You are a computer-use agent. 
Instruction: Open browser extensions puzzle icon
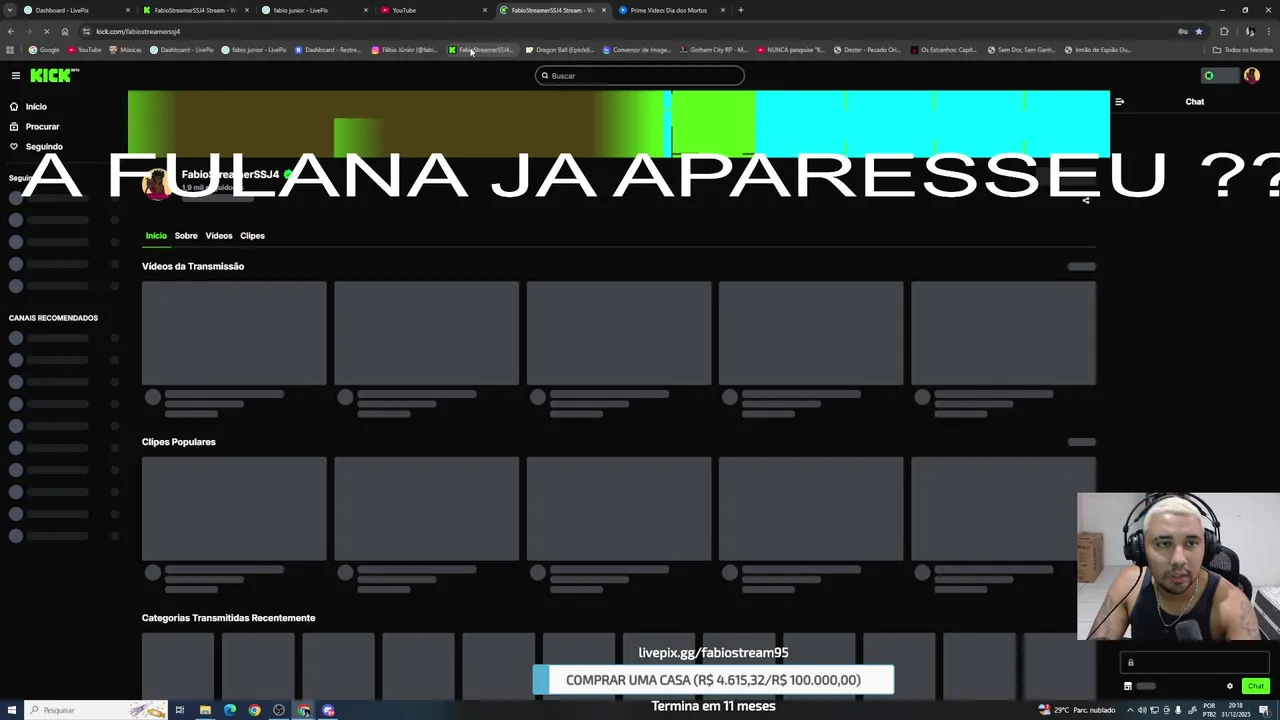[1224, 31]
